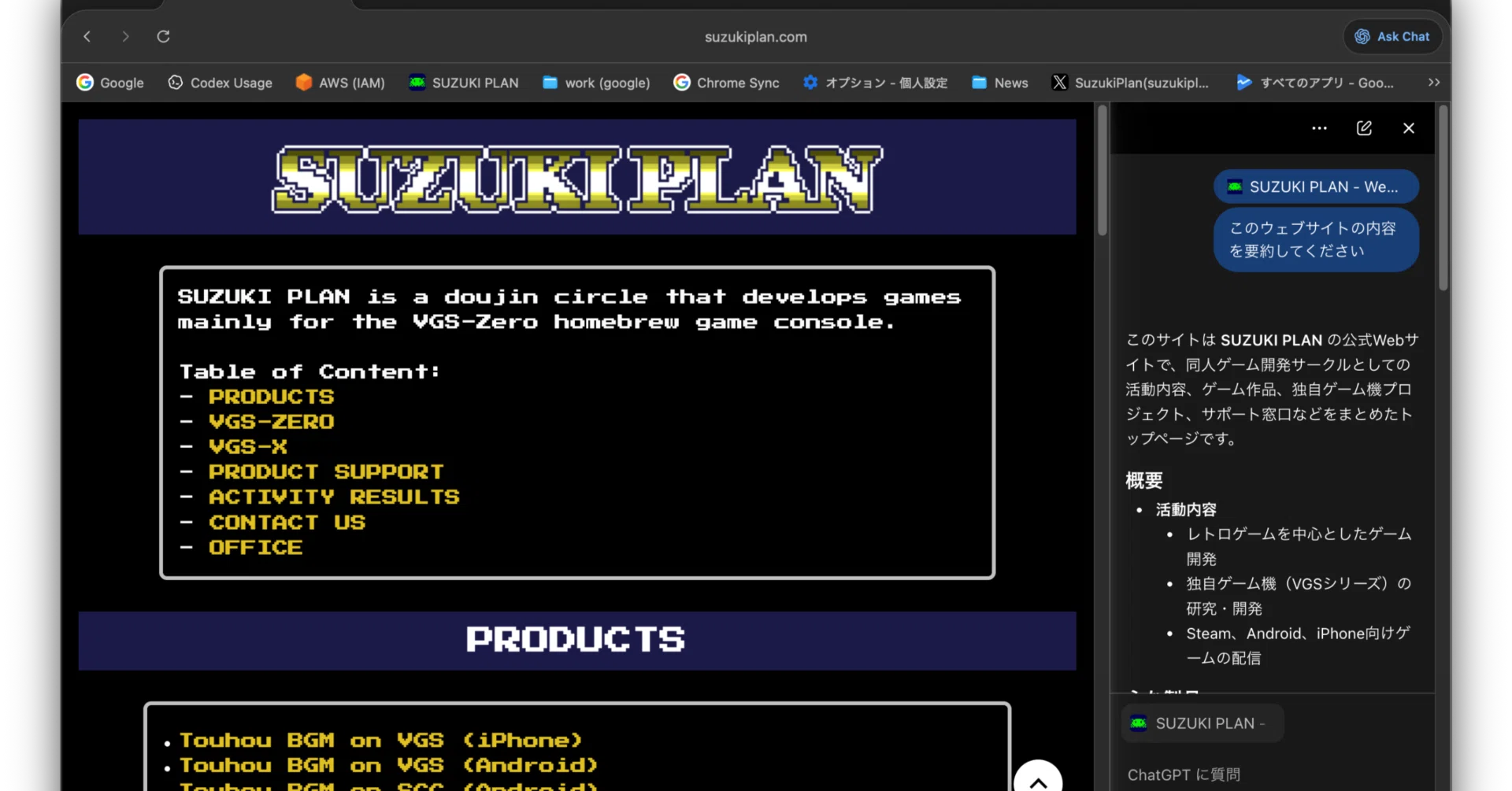Show more bookmarks with the double chevron
This screenshot has height=791, width=1512.
[1434, 83]
